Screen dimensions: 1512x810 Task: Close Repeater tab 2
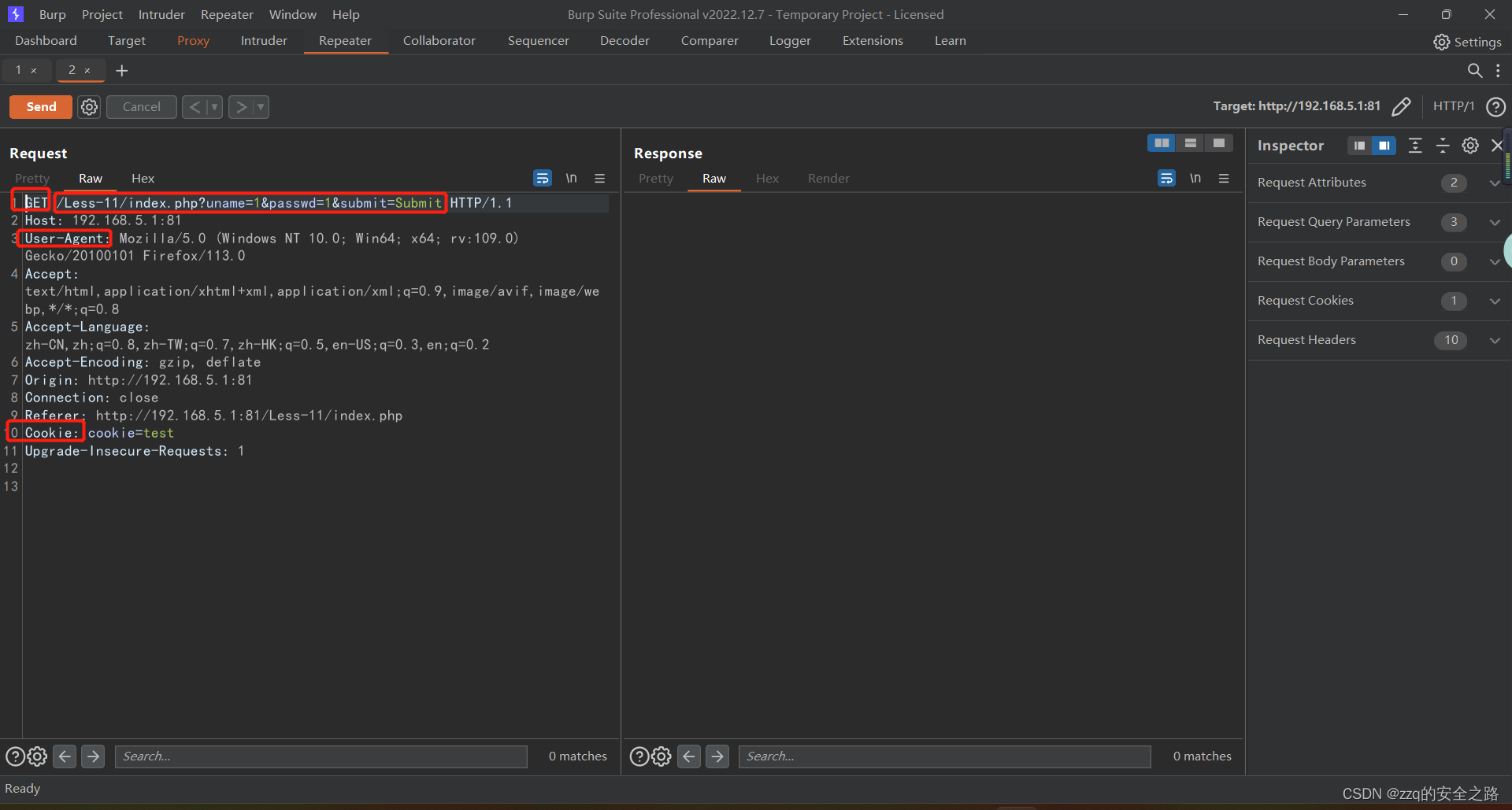pyautogui.click(x=87, y=71)
